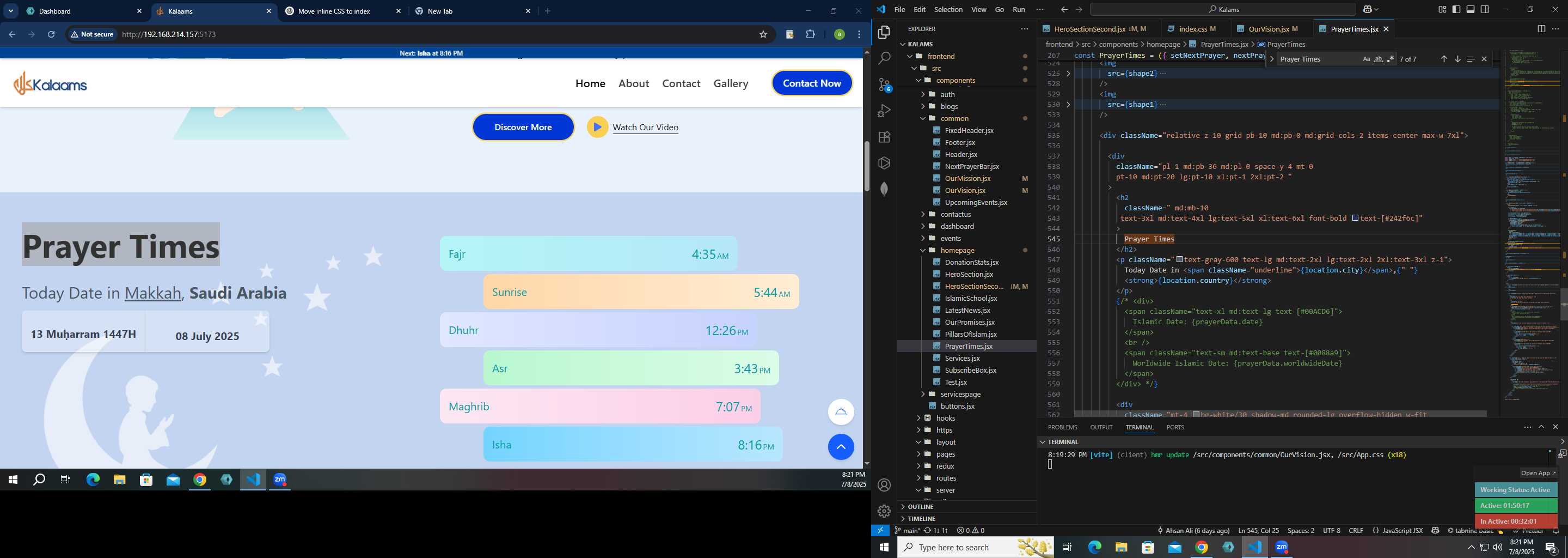Open Chrome's three-dot menu
The width and height of the screenshot is (1568, 558).
click(859, 35)
